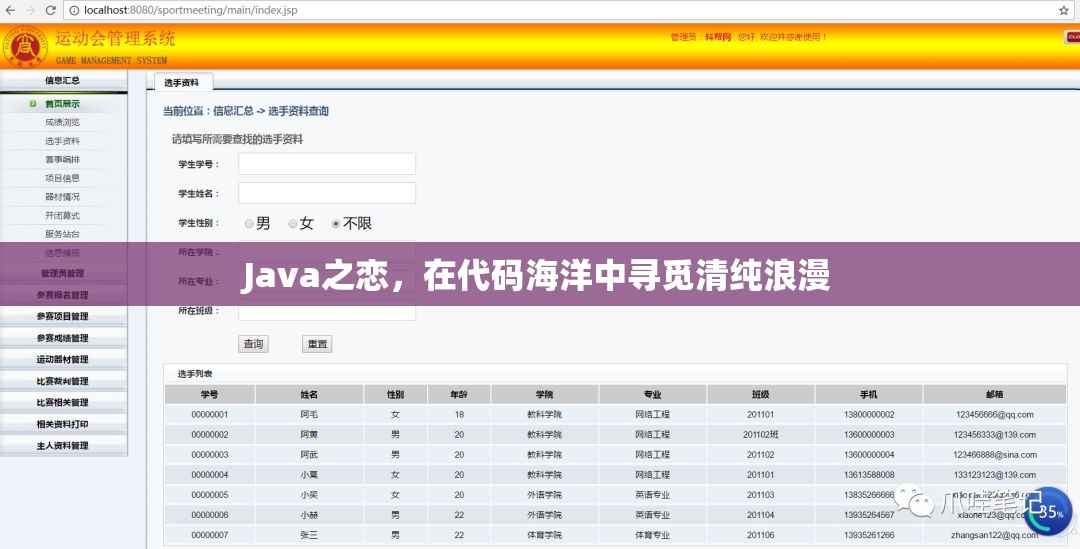1080x549 pixels.
Task: Open 成绩浏览 in the sidebar
Action: click(63, 122)
